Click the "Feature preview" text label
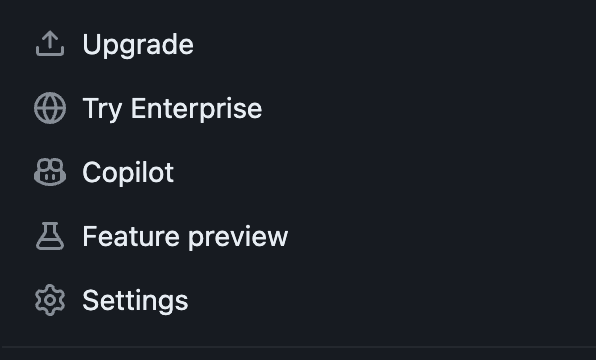 tap(185, 237)
